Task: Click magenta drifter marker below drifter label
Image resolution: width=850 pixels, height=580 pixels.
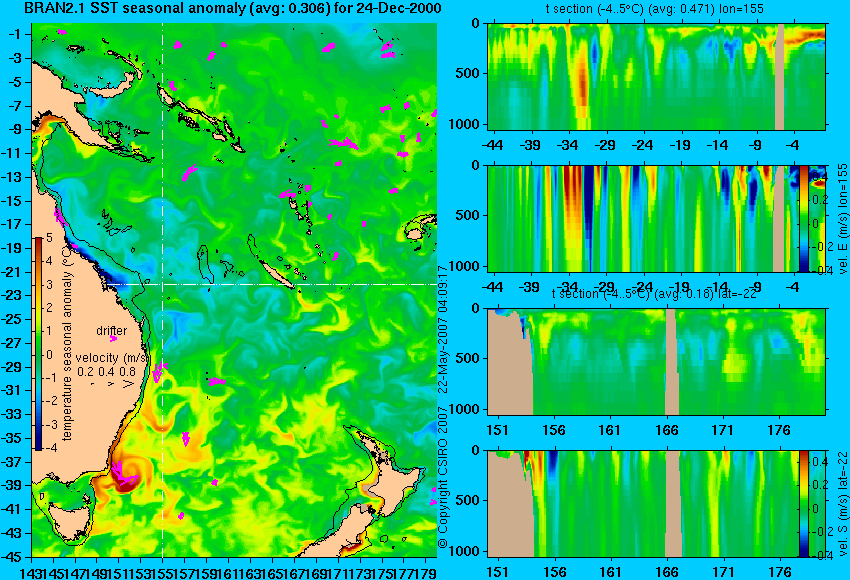Action: (113, 339)
